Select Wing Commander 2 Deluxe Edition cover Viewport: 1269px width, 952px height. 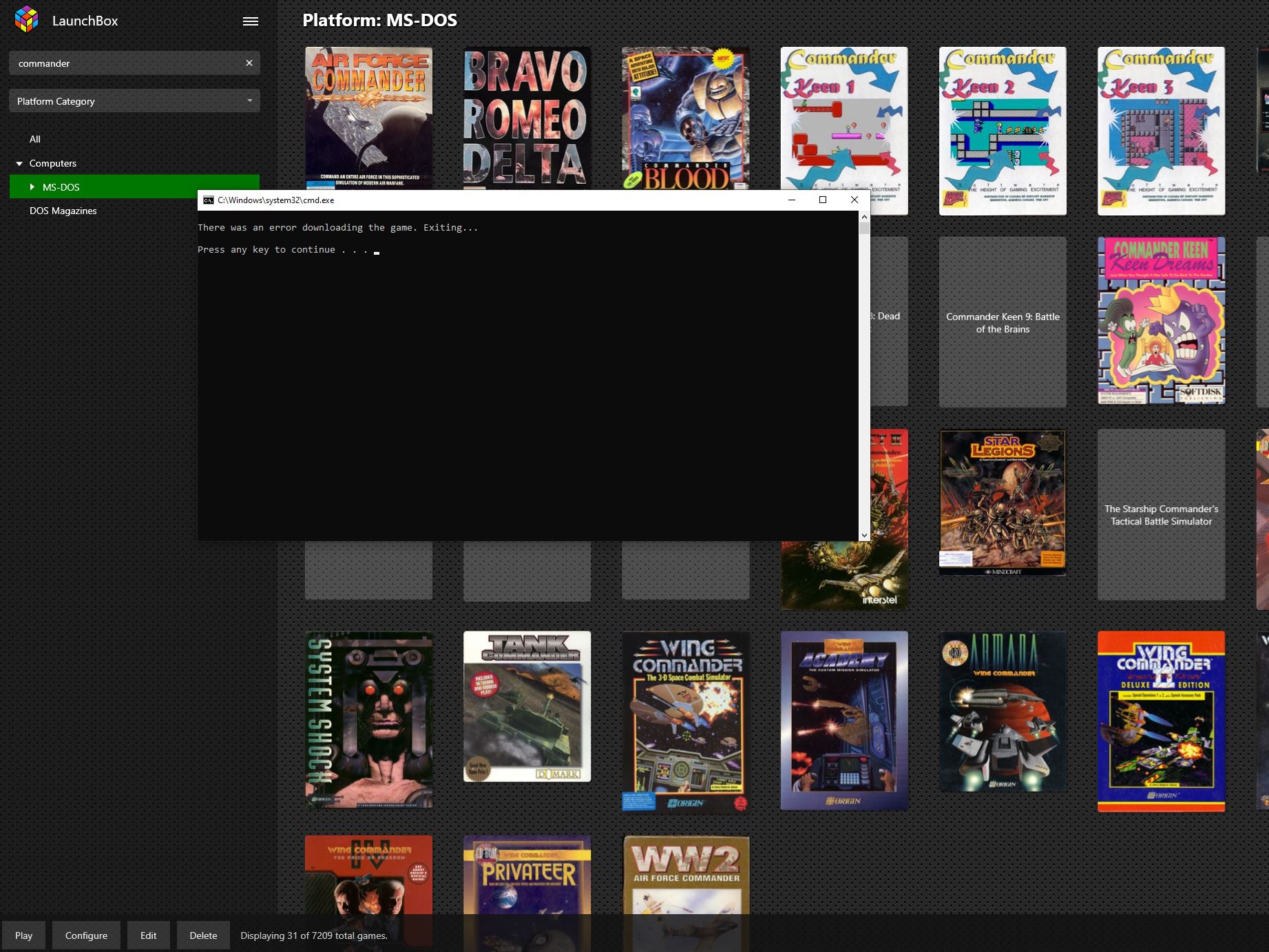[1161, 721]
